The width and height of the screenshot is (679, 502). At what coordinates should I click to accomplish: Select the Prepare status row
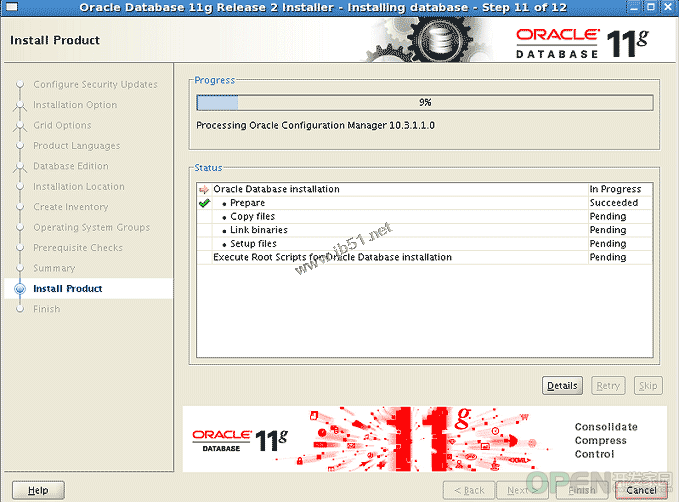(425, 203)
